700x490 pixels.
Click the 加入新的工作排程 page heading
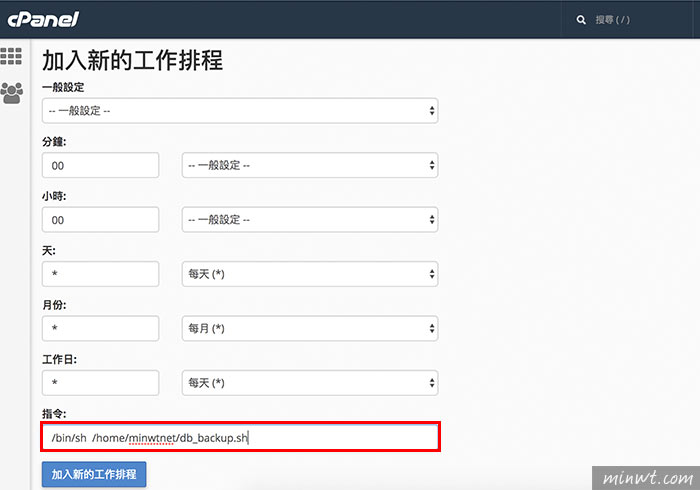coord(133,60)
